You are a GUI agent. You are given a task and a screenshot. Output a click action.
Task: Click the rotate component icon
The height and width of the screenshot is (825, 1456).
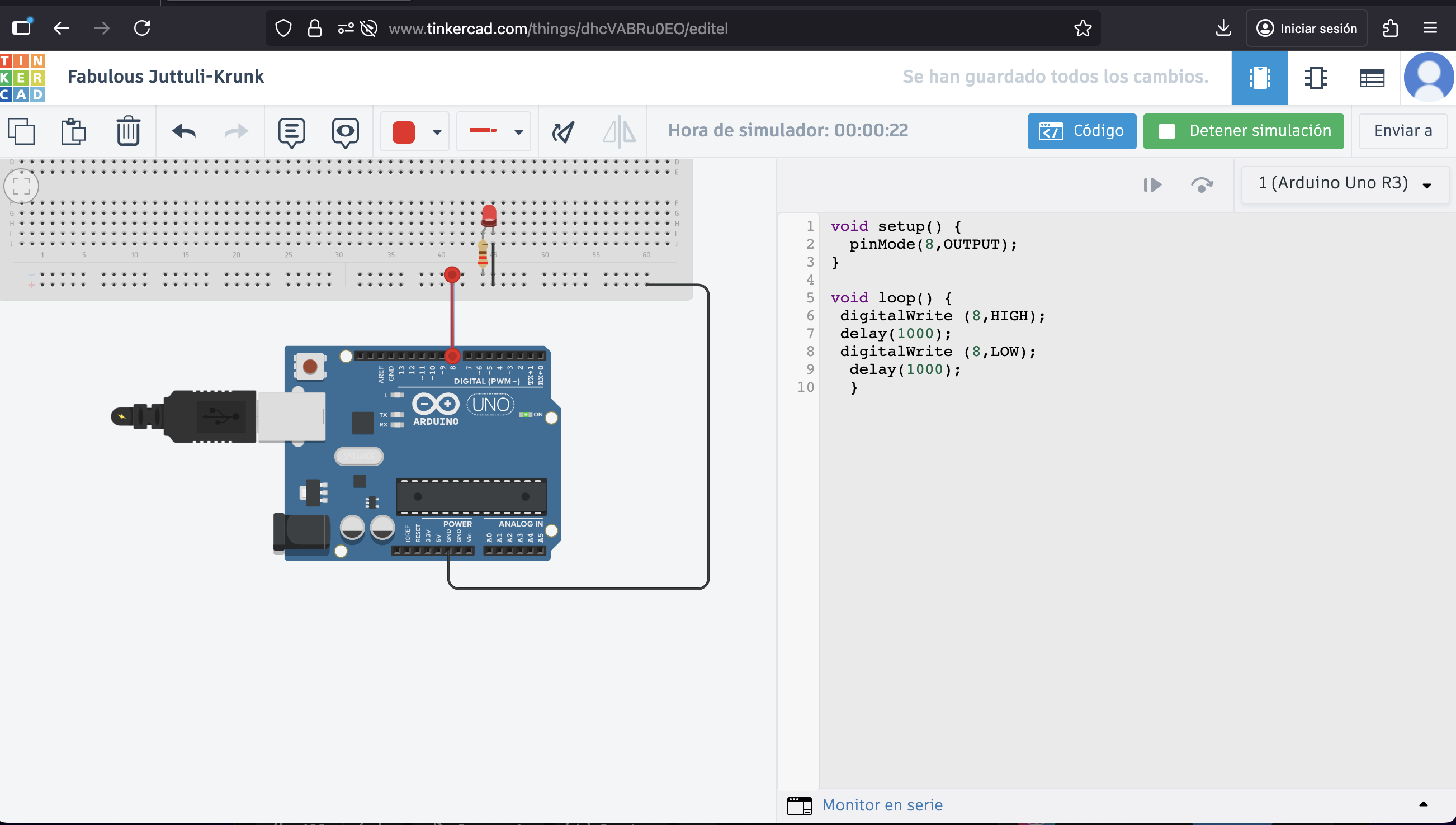(x=563, y=131)
